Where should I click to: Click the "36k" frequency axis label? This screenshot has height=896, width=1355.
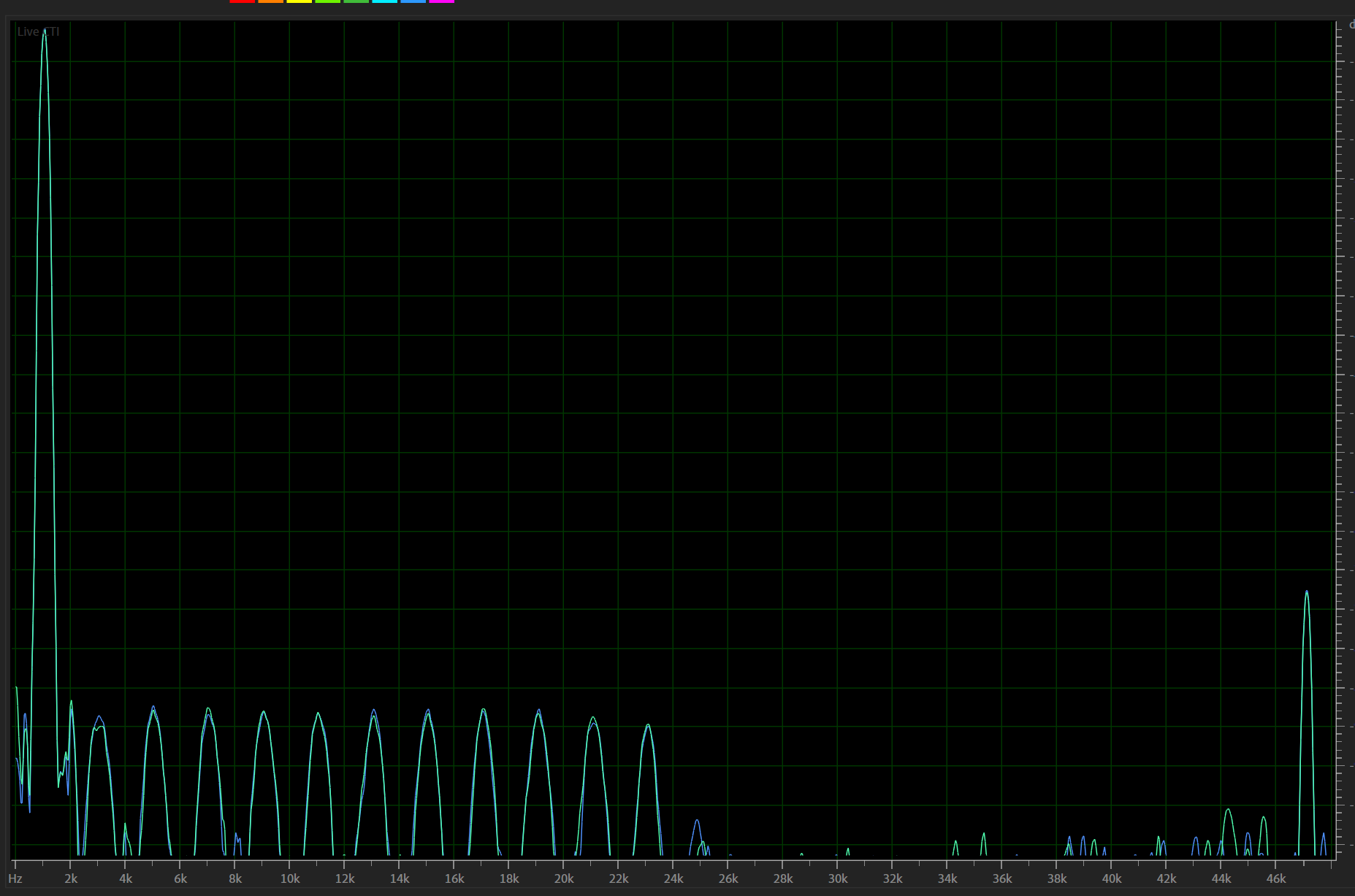pos(1002,878)
